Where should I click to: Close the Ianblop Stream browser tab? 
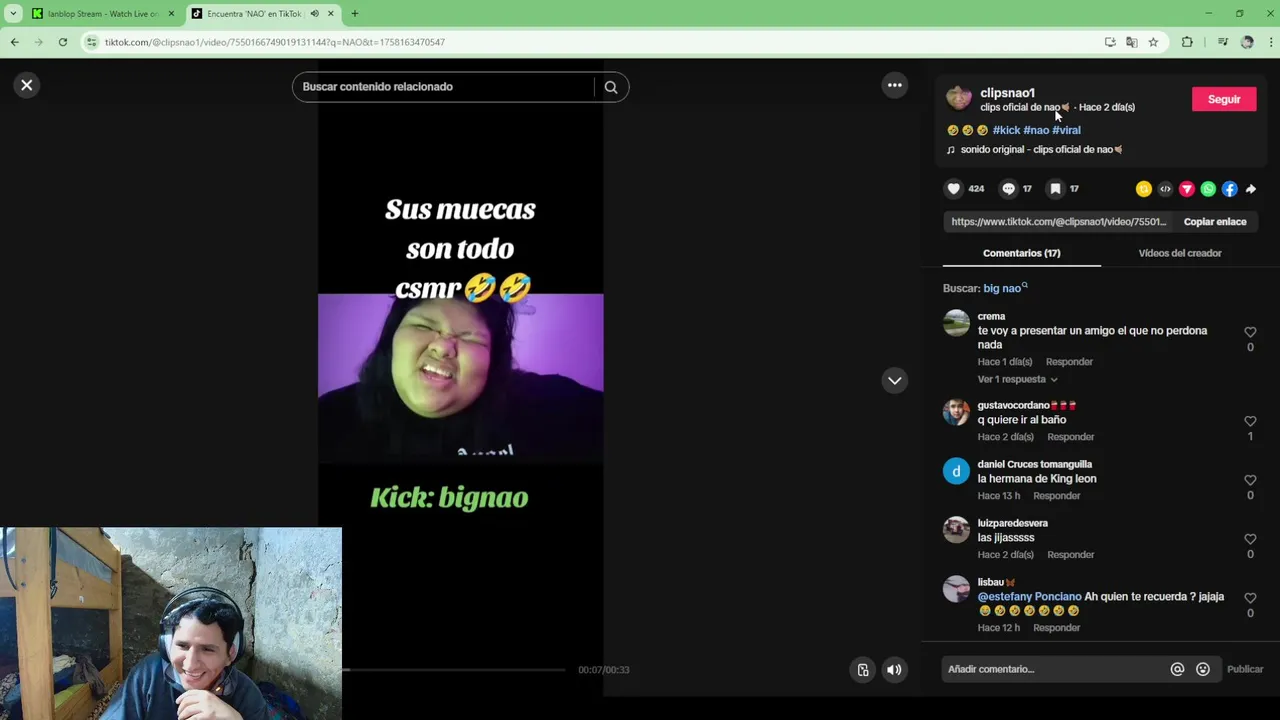[171, 14]
